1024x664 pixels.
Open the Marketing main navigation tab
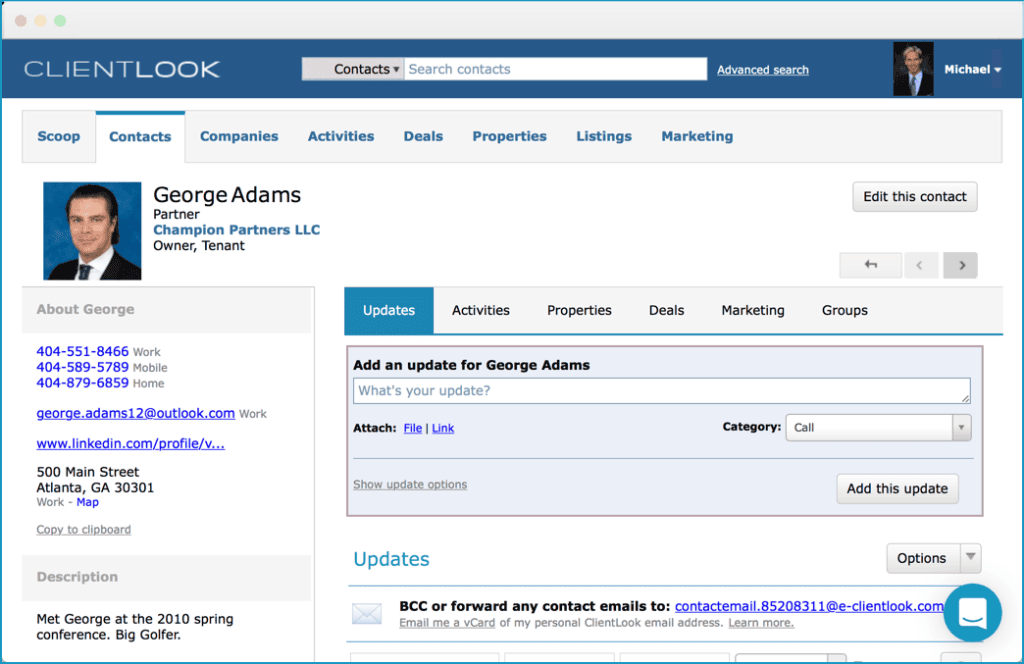[x=697, y=136]
